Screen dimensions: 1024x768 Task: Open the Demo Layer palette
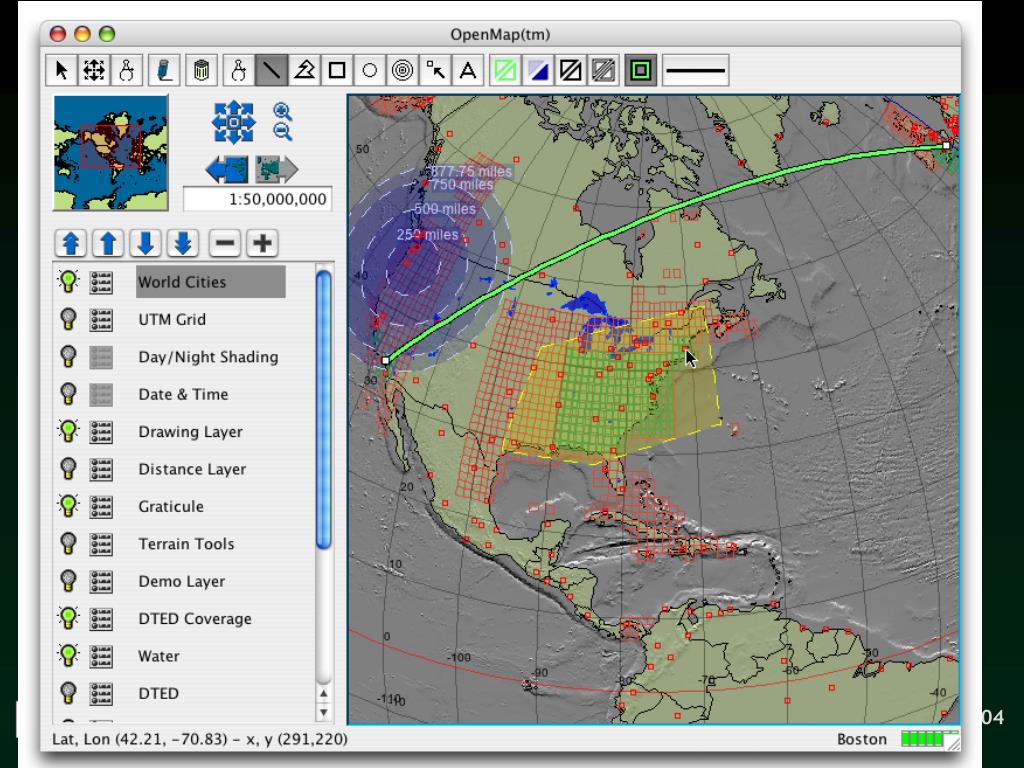click(101, 581)
